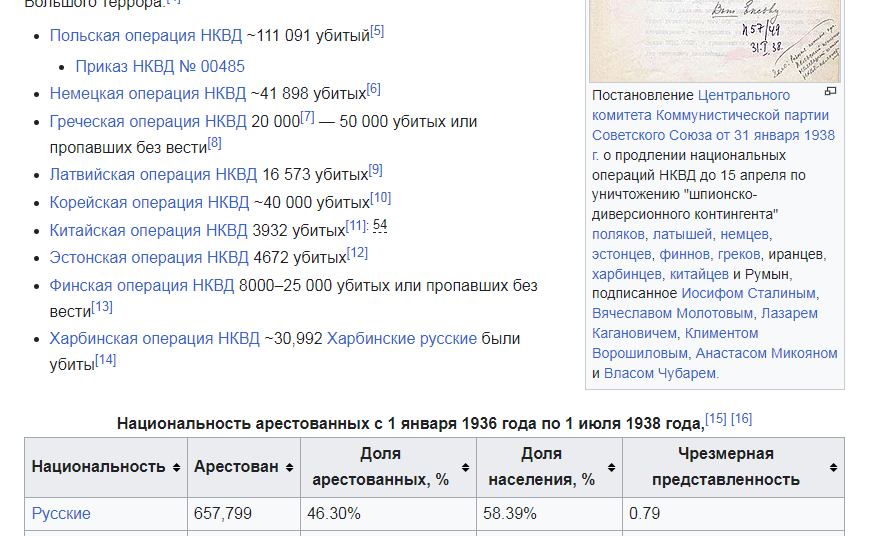Open Климентом Ворошиловым link
This screenshot has width=873, height=536.
pyautogui.click(x=675, y=343)
